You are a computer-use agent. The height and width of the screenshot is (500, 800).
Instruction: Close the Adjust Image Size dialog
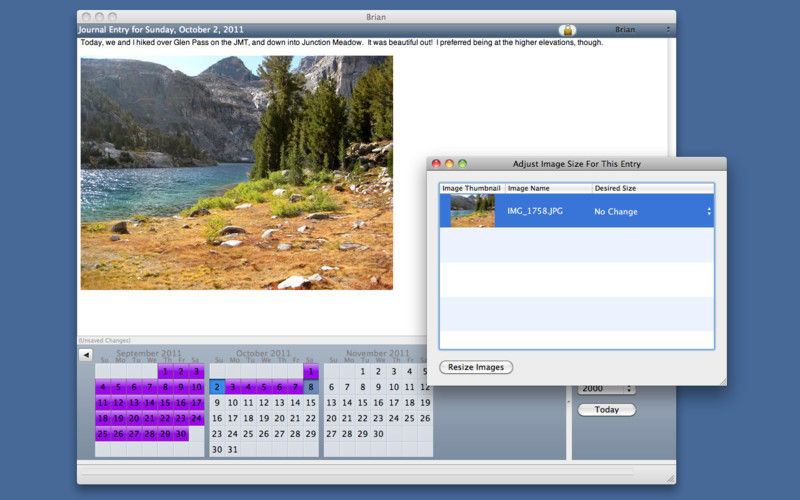(x=436, y=164)
